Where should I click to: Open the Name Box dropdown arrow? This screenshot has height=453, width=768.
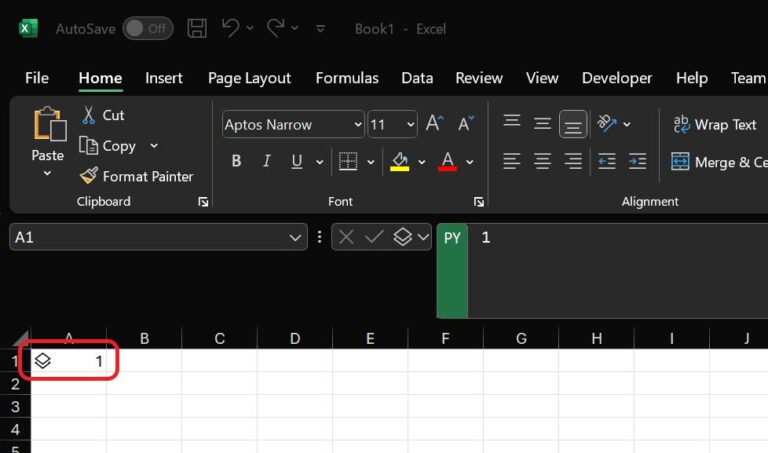coord(295,238)
